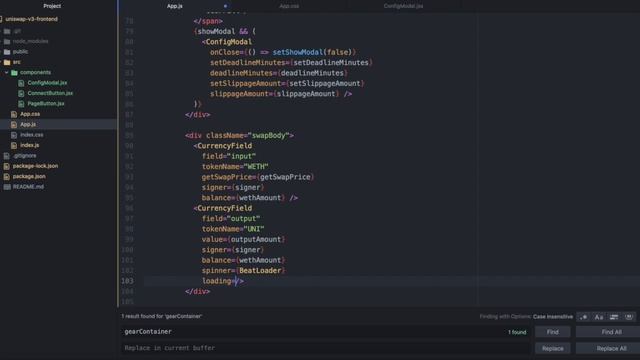Click 'setShowModal' in onClose line
Screen dimensions: 640x360
pyautogui.click(x=298, y=52)
